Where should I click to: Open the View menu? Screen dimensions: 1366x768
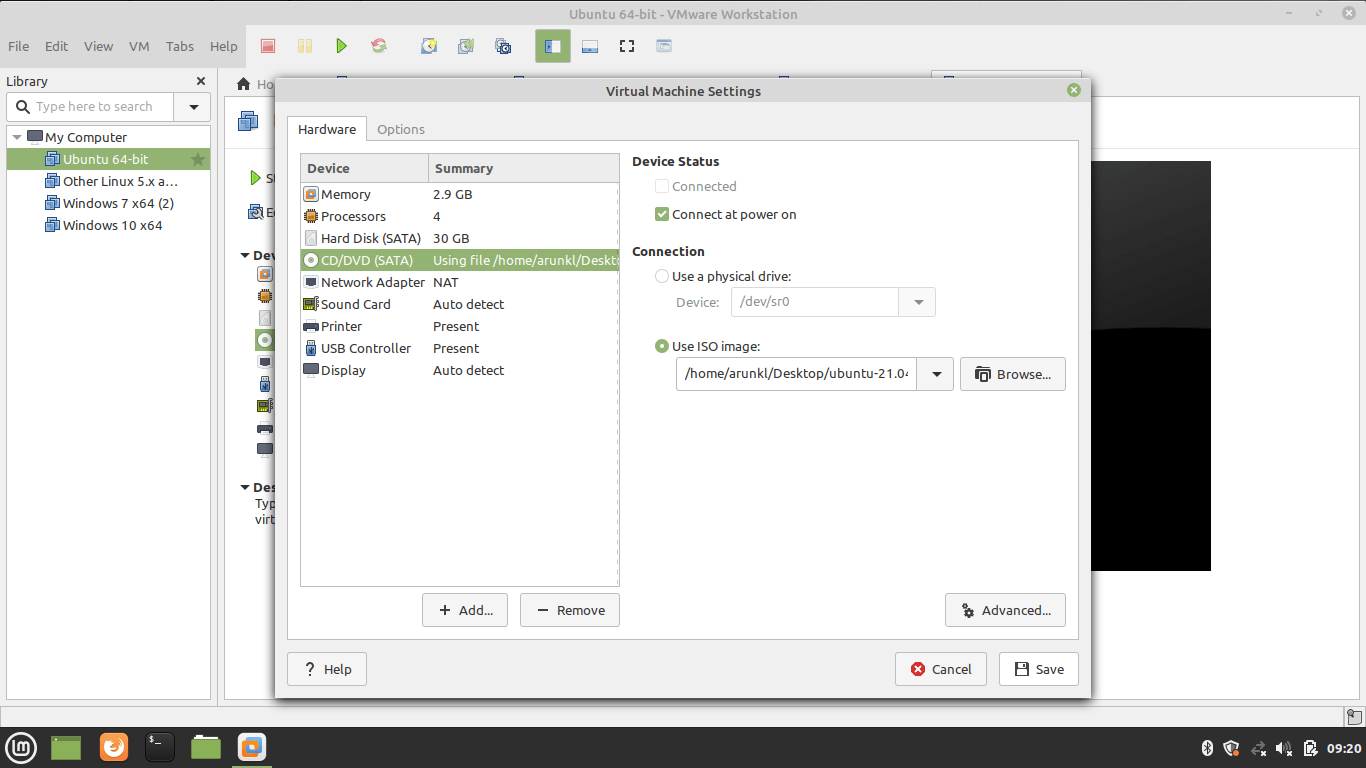click(99, 46)
